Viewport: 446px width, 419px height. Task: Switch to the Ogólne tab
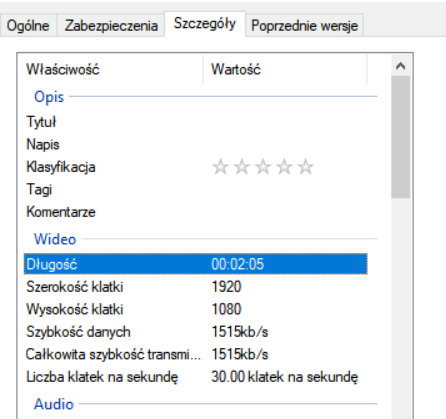pos(28,25)
